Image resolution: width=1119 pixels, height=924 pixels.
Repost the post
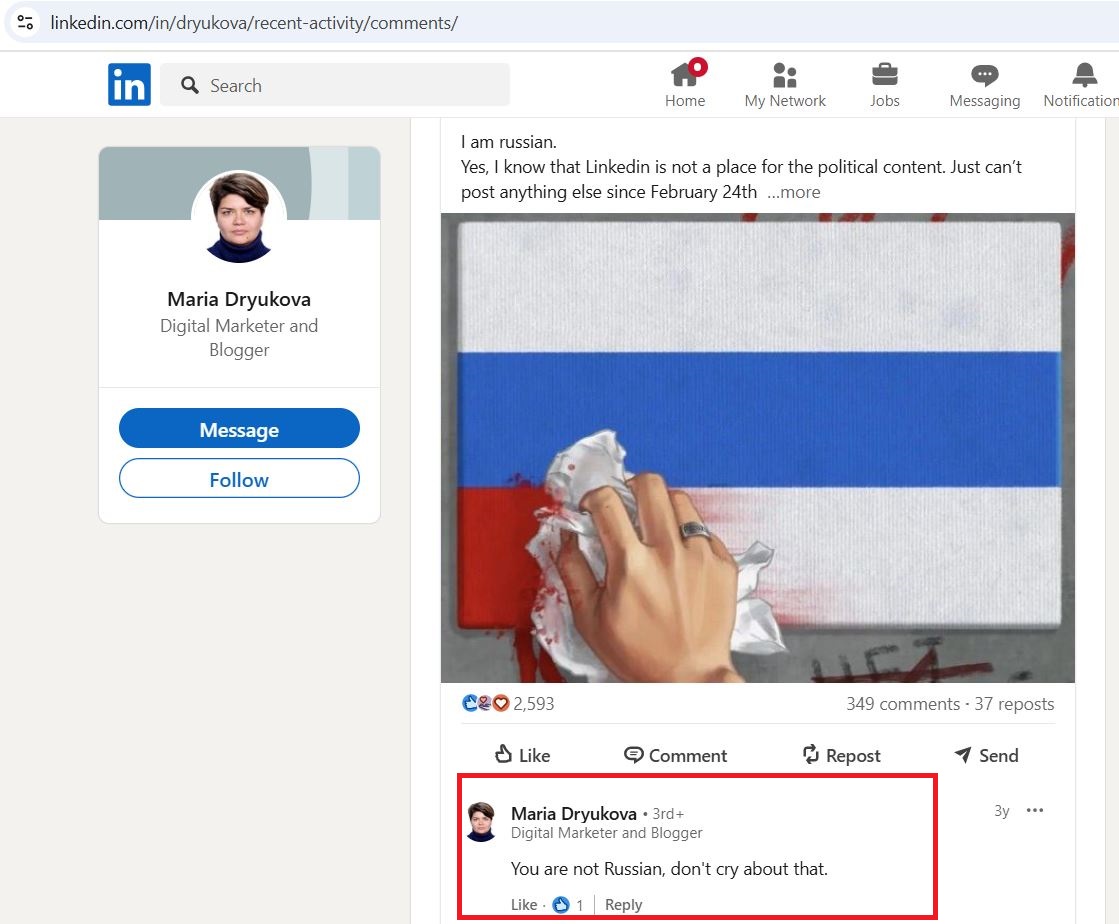tap(841, 755)
